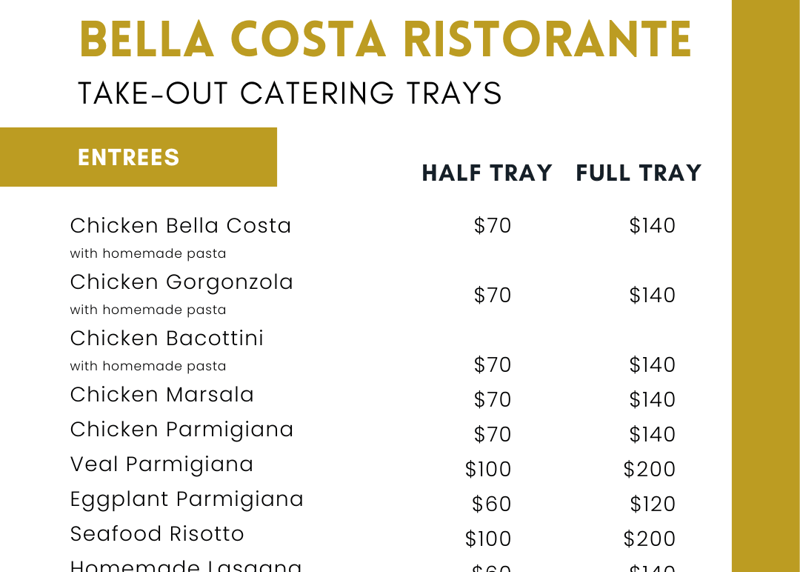Click Eggplant Parmigiana's $120 full tray price
The image size is (800, 572).
(653, 504)
